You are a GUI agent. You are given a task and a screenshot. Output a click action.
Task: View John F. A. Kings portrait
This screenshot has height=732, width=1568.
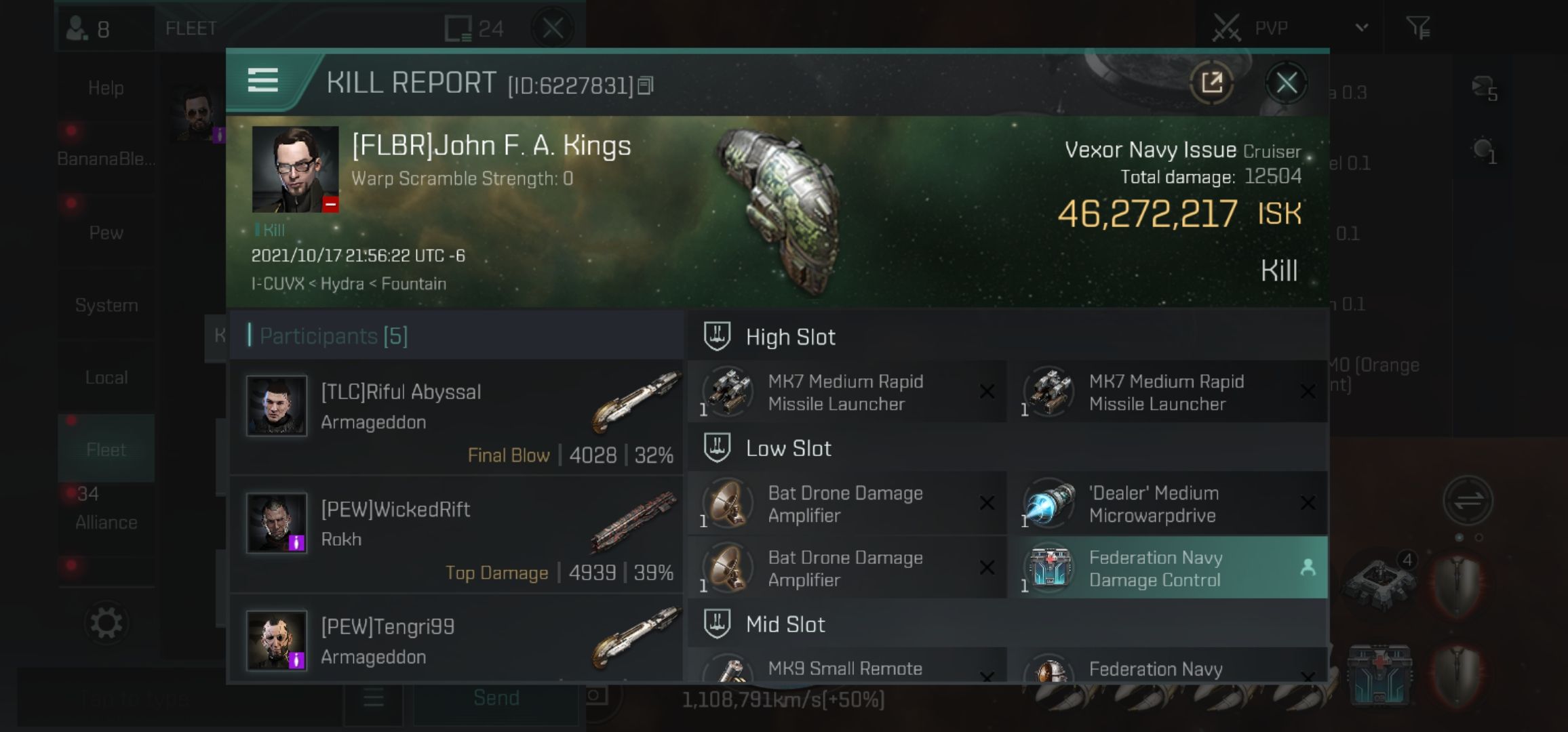pos(295,169)
